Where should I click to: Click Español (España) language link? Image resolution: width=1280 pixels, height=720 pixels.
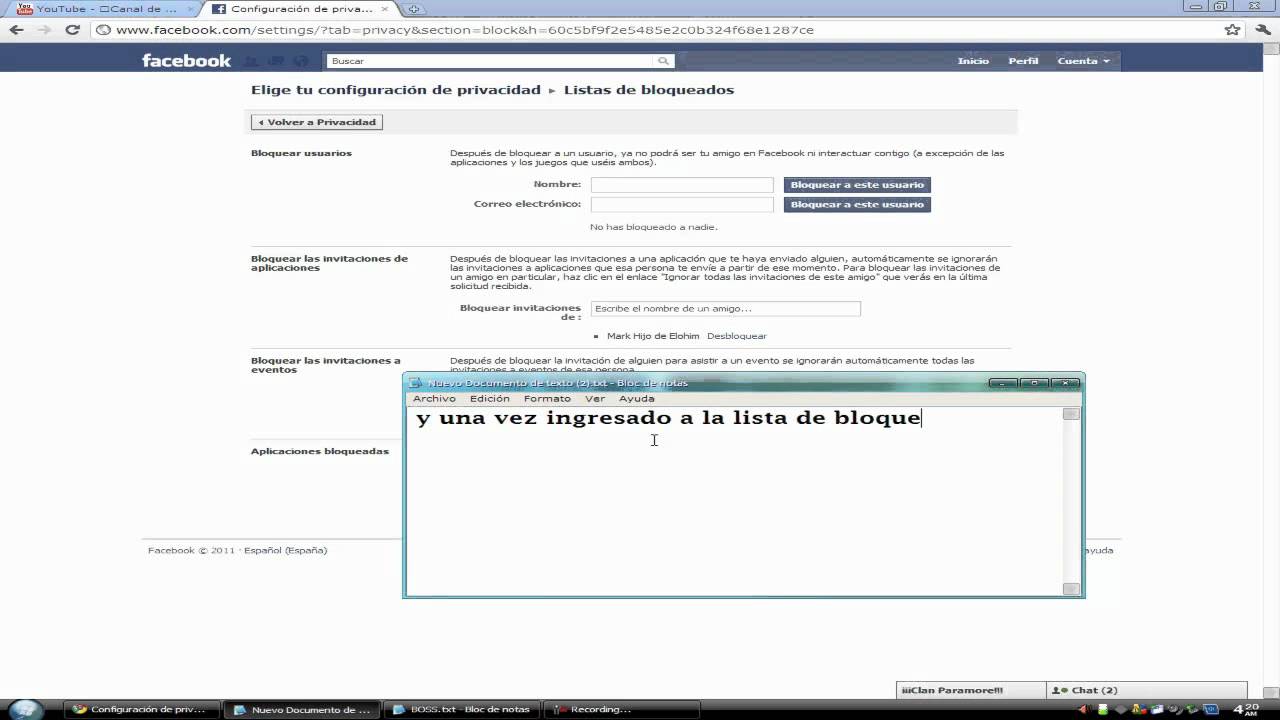point(285,550)
